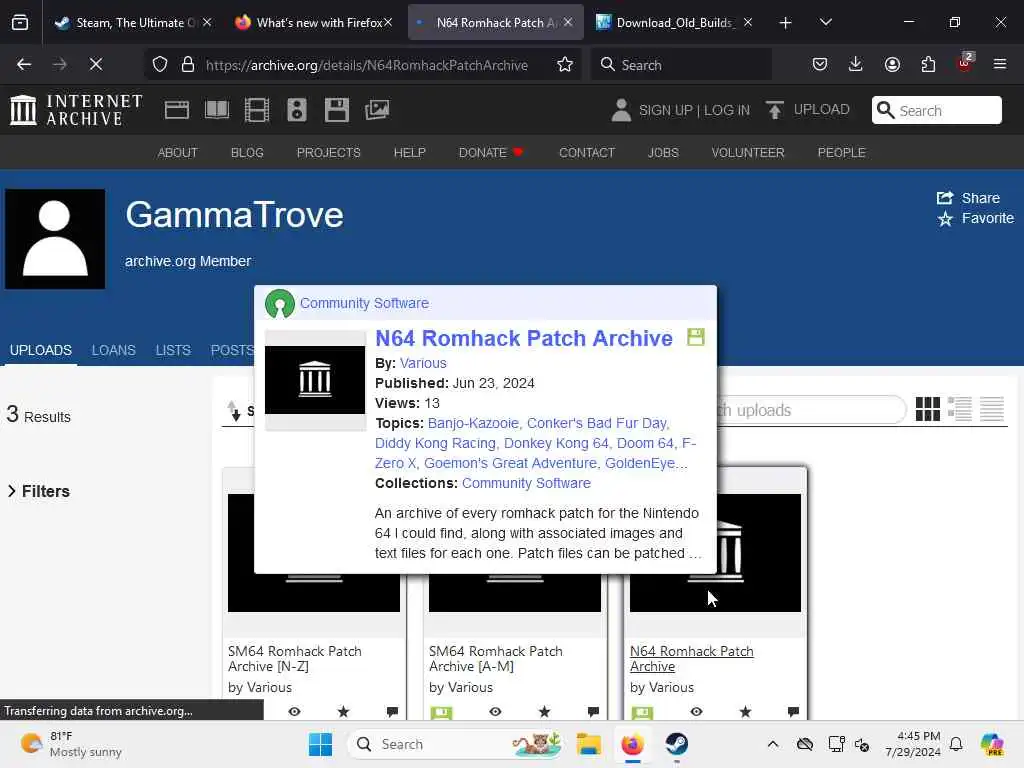This screenshot has width=1024, height=768.
Task: Click the Share icon
Action: [944, 198]
